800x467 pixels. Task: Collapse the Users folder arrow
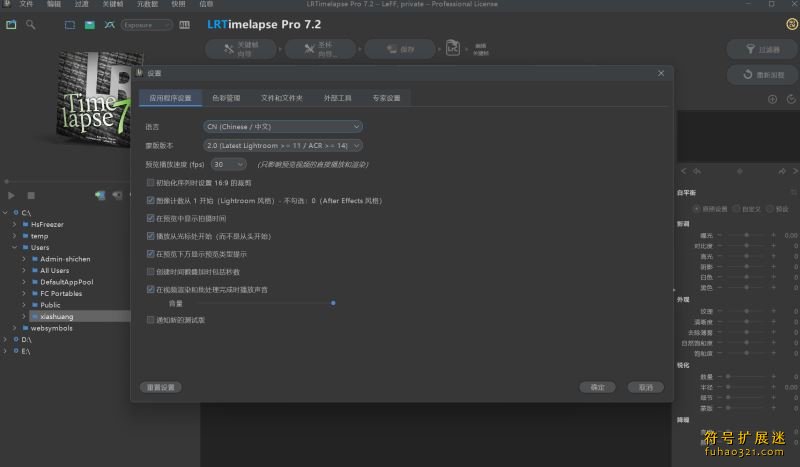pyautogui.click(x=14, y=247)
